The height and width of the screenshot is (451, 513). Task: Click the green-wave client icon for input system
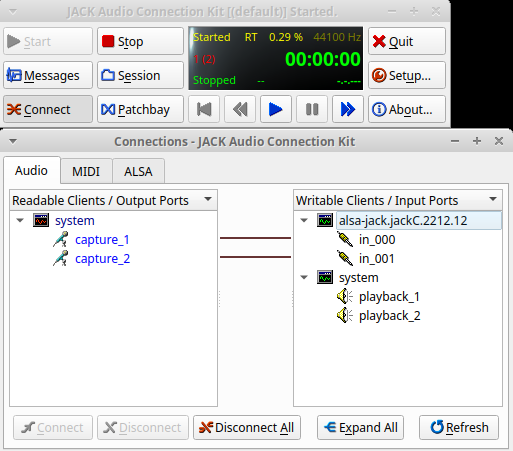(325, 277)
